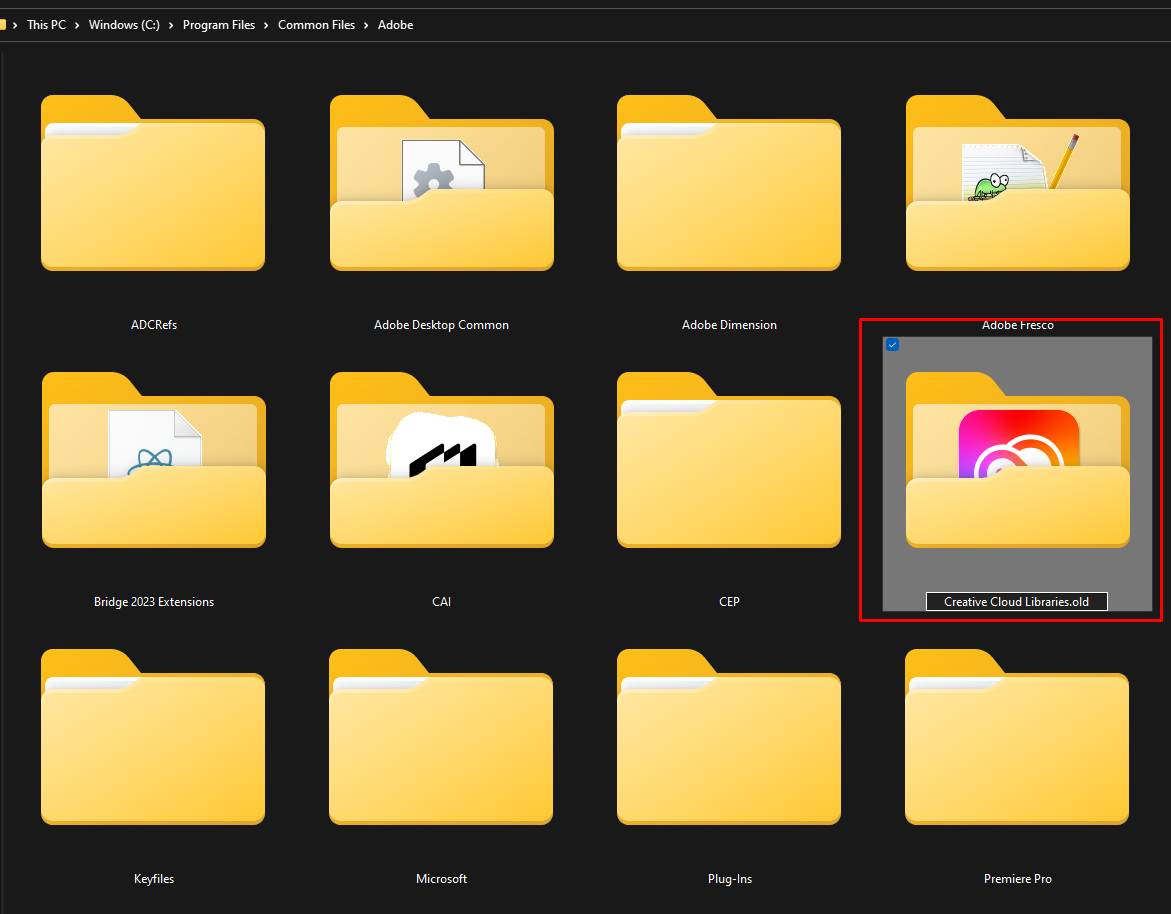This screenshot has width=1171, height=914.
Task: Select the This PC breadcrumb item
Action: 46,24
